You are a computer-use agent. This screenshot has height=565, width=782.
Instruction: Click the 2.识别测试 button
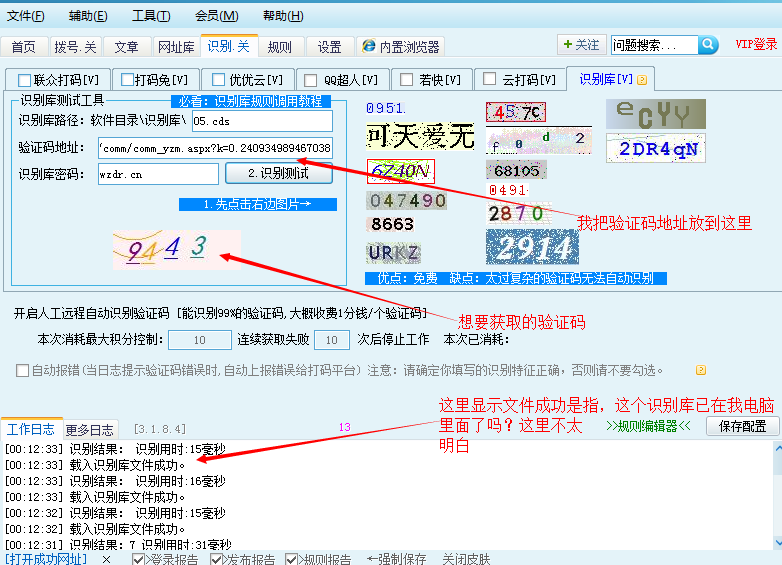pos(278,173)
